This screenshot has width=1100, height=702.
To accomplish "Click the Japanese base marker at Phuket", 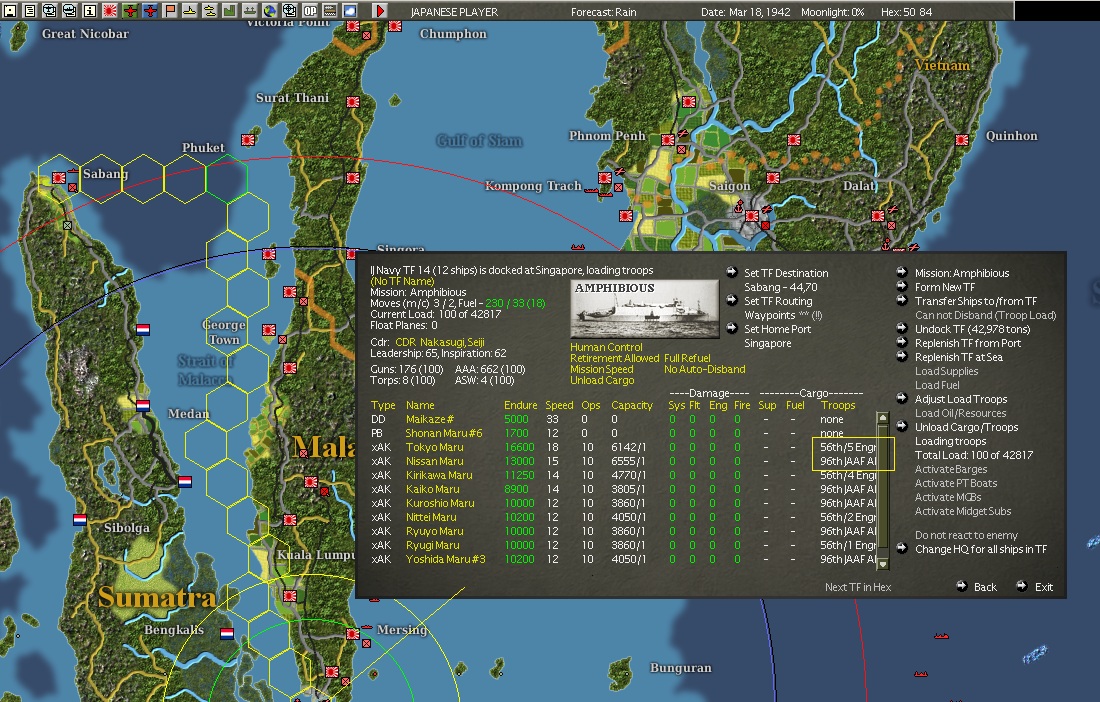I will click(x=248, y=140).
